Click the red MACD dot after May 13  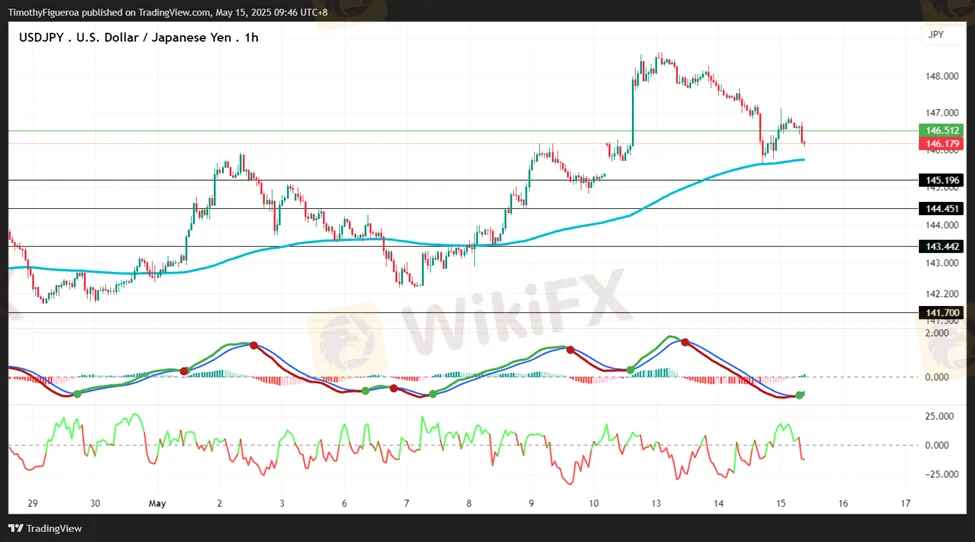[x=685, y=342]
